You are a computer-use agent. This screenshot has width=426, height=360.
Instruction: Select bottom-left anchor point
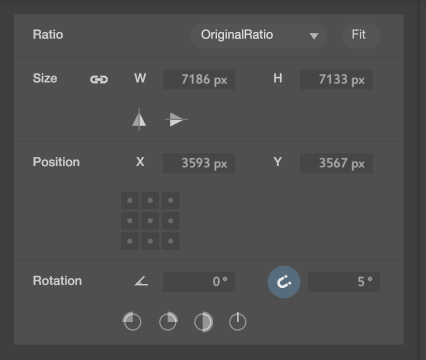(130, 241)
